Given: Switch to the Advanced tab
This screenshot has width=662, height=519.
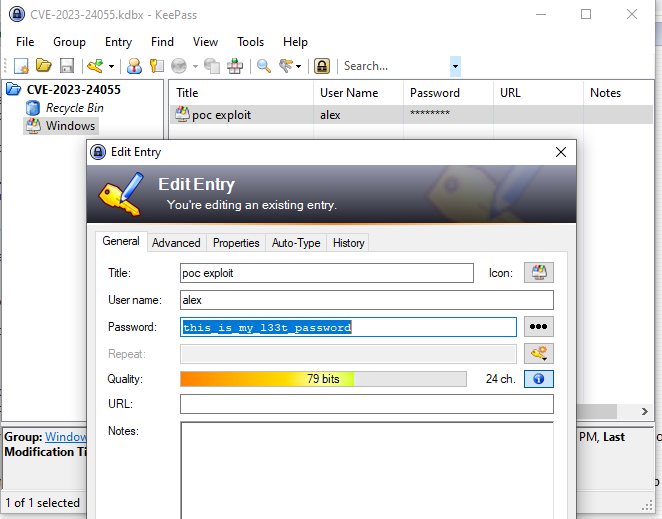Looking at the screenshot, I should click(x=176, y=243).
